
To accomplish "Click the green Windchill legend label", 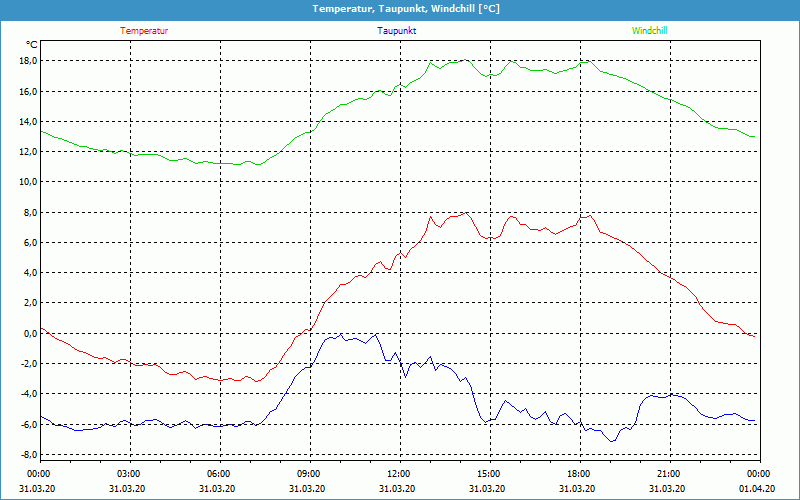I will point(649,31).
